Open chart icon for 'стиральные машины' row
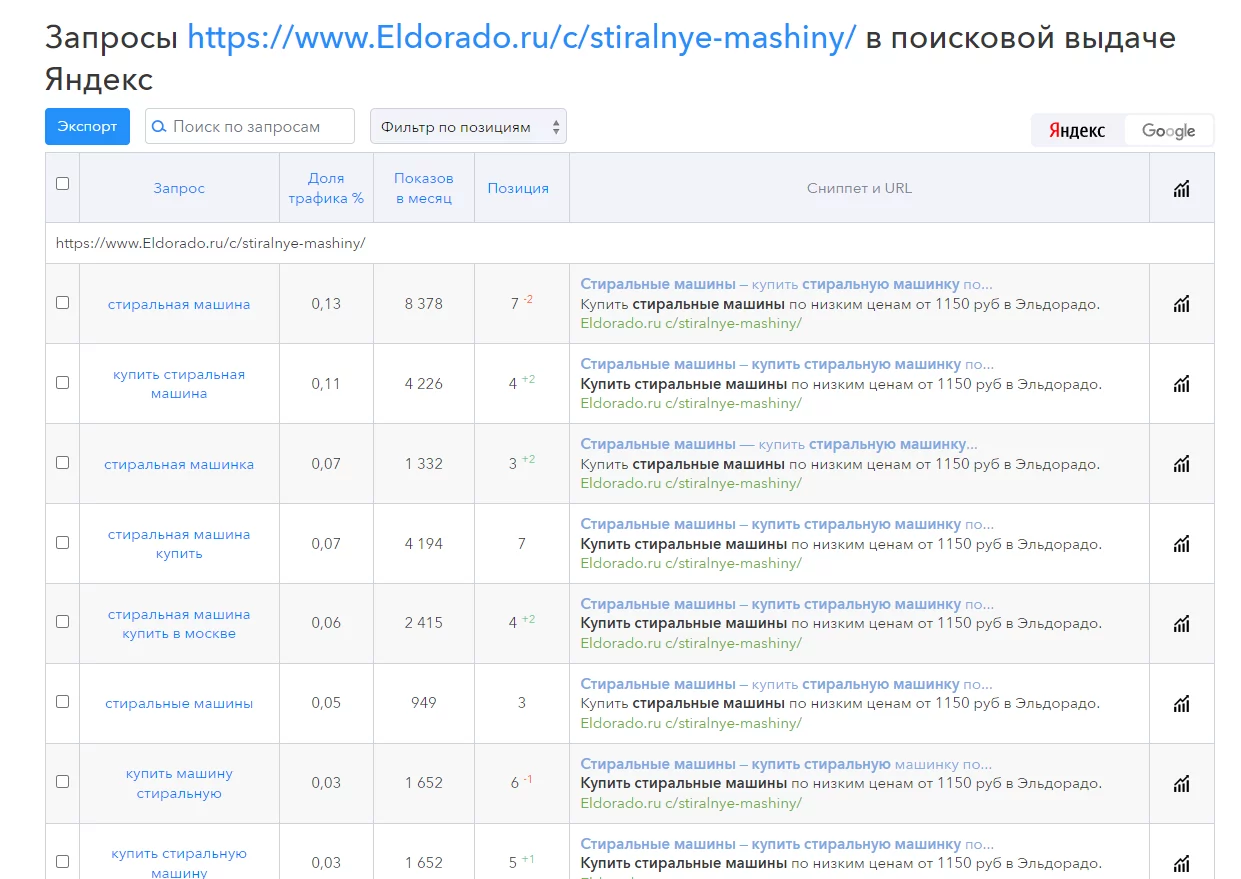 pos(1181,703)
